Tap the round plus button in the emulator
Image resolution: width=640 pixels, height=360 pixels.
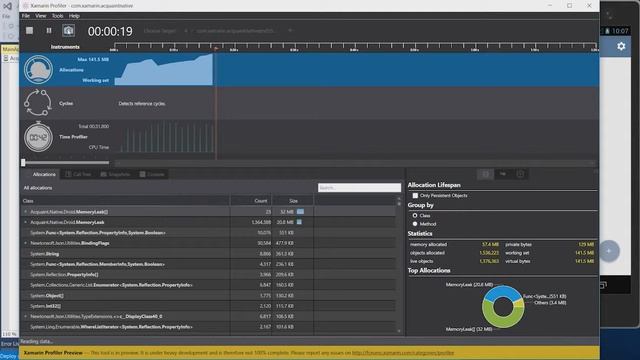(609, 251)
